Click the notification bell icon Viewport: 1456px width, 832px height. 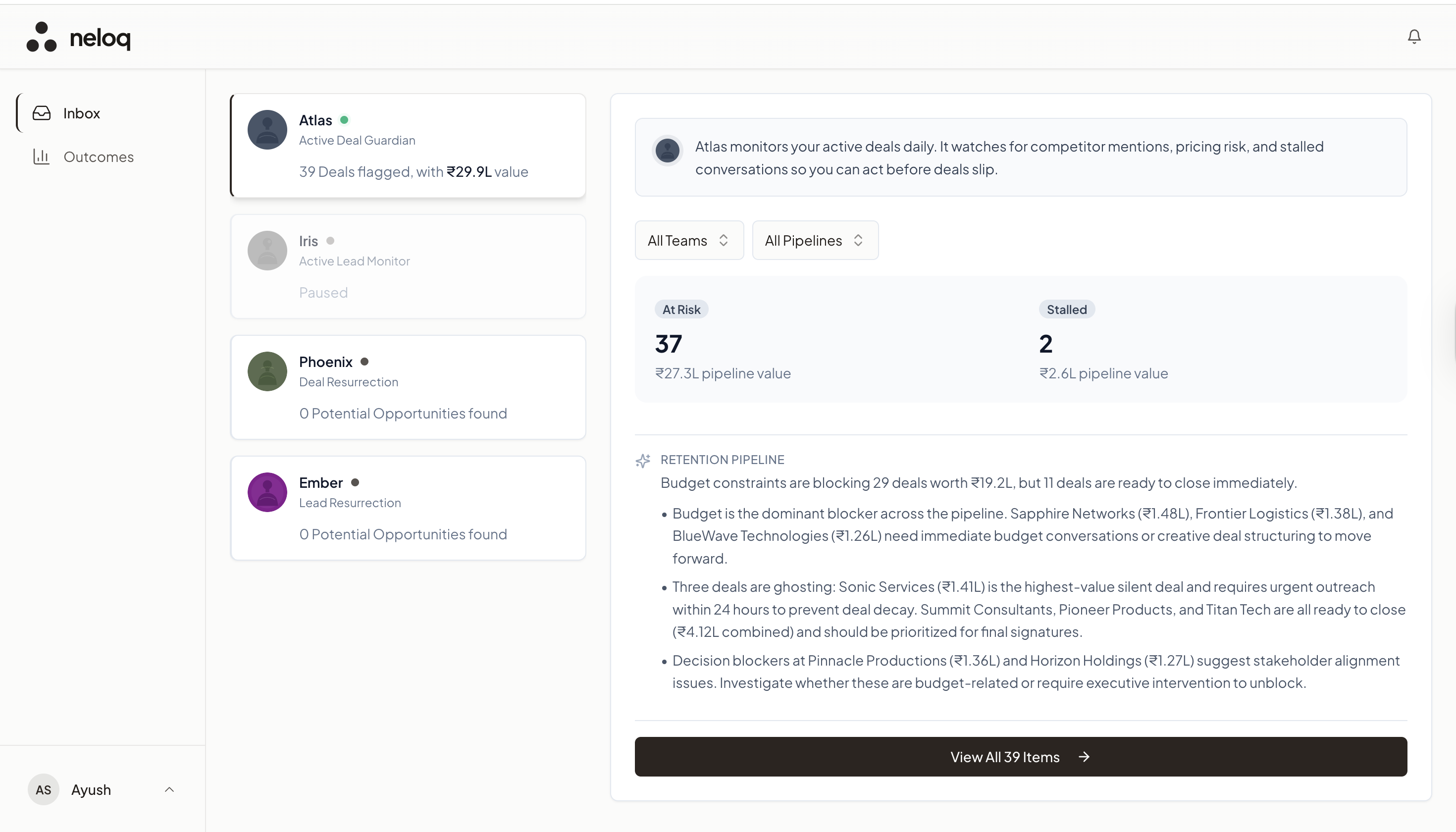pos(1414,37)
